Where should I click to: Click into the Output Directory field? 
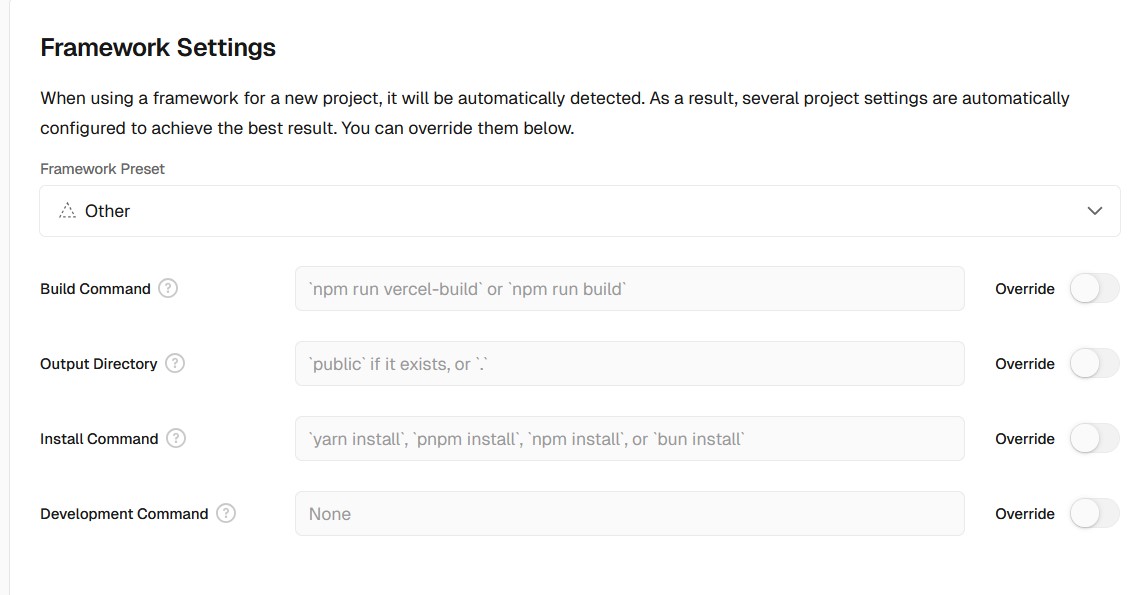[x=629, y=363]
